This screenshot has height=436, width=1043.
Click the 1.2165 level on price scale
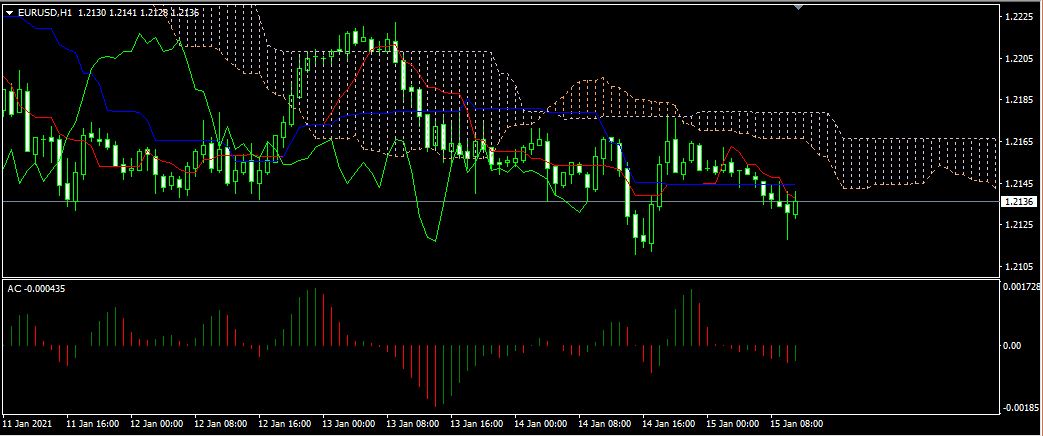tap(1020, 142)
